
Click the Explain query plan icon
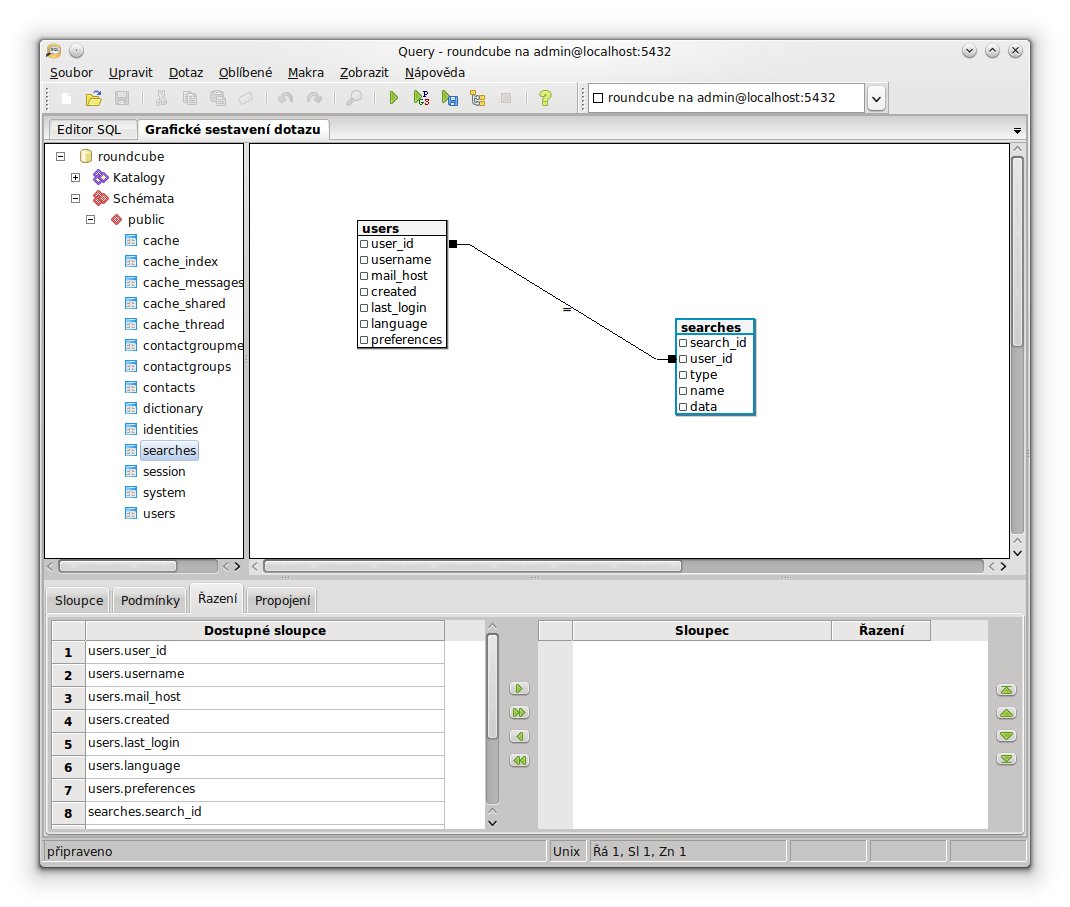pos(478,98)
